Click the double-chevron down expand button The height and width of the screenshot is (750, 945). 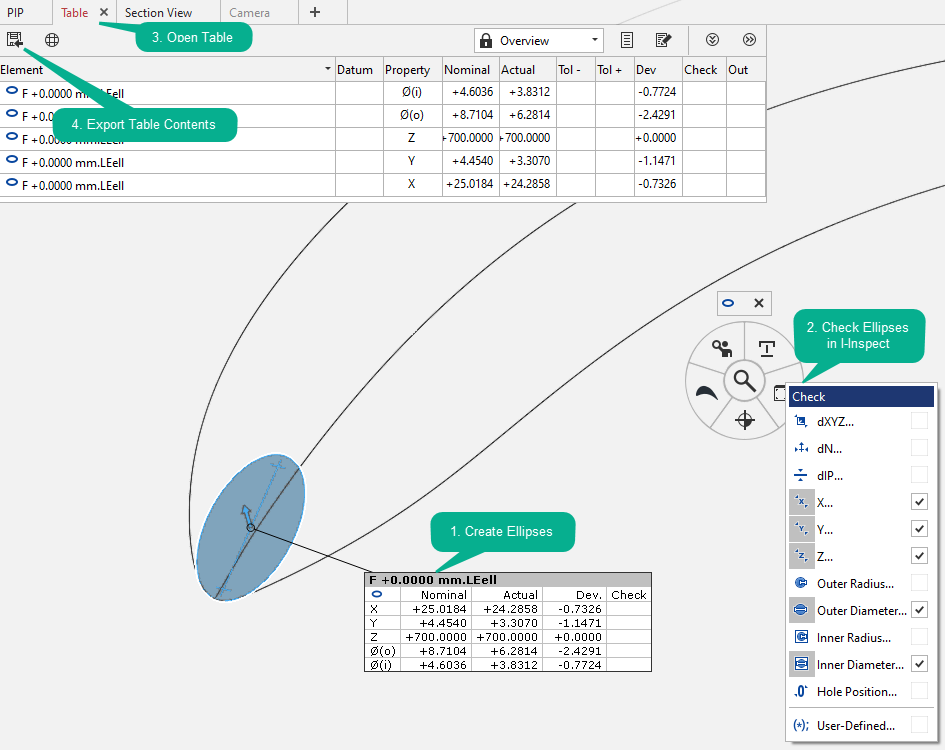pos(712,40)
